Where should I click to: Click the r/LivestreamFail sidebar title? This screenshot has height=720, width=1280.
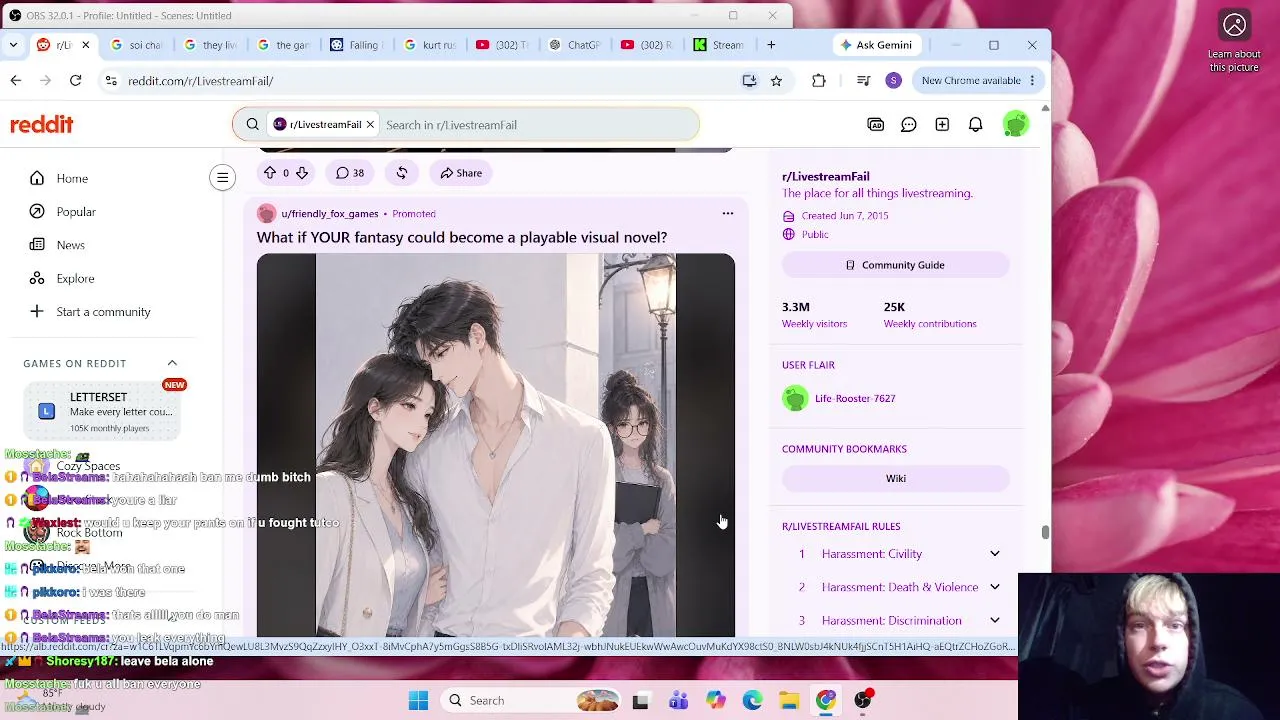pos(826,177)
